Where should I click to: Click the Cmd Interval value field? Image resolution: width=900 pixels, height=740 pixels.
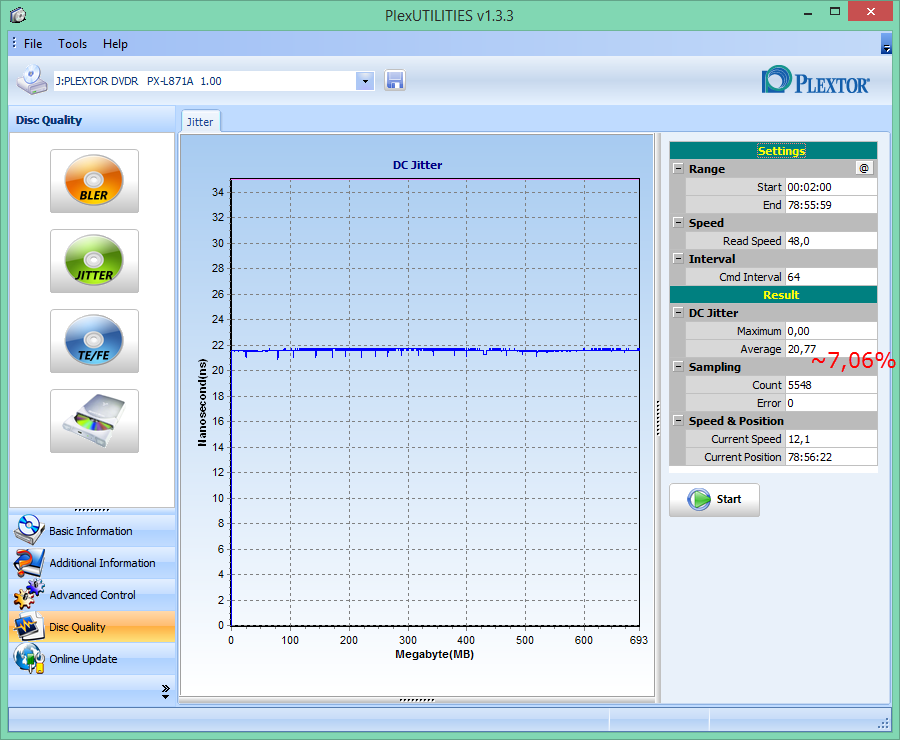831,277
